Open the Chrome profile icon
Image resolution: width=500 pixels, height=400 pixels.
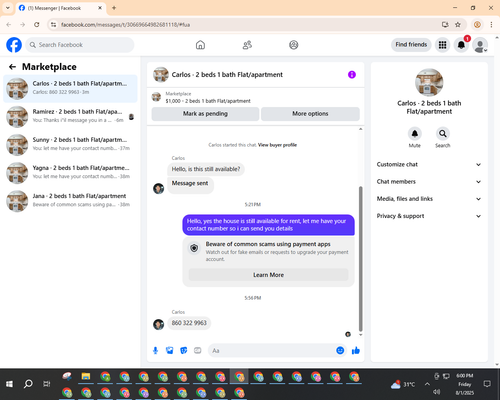[x=477, y=25]
